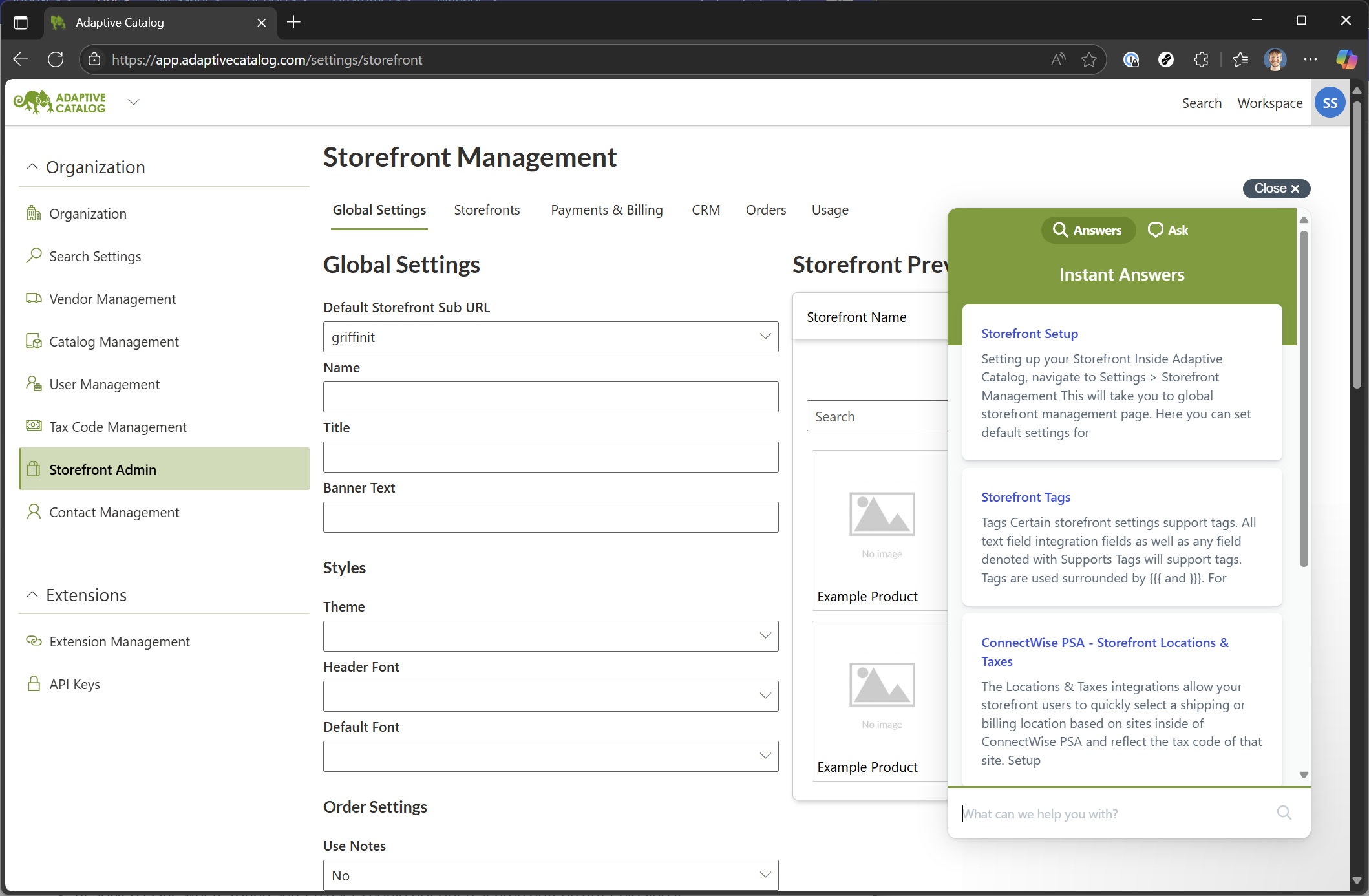Open ConnectWise PSA Storefront Locations & Taxes article

[1105, 652]
